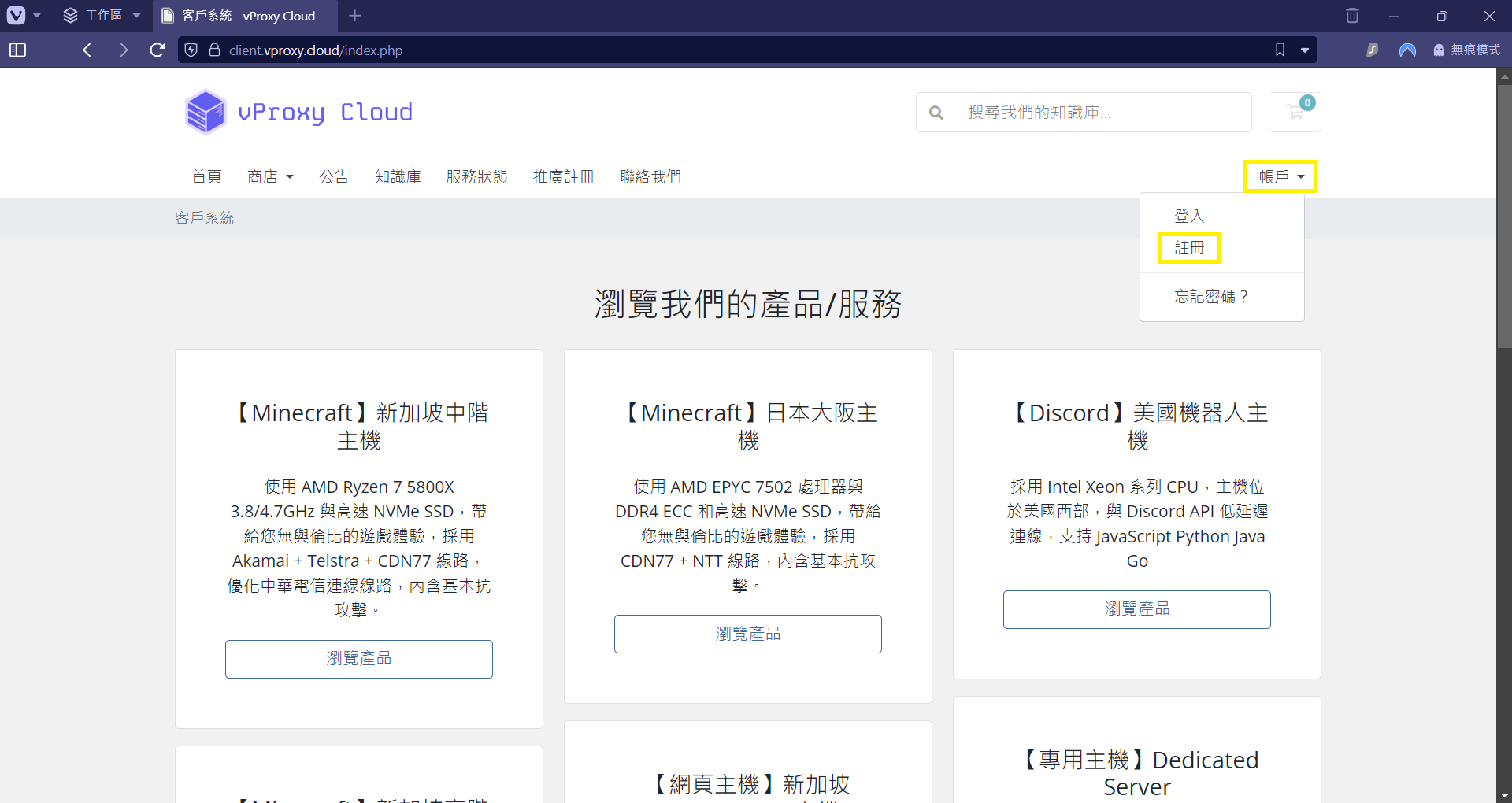Open the tracker blocker shield settings
This screenshot has width=1512, height=803.
191,50
